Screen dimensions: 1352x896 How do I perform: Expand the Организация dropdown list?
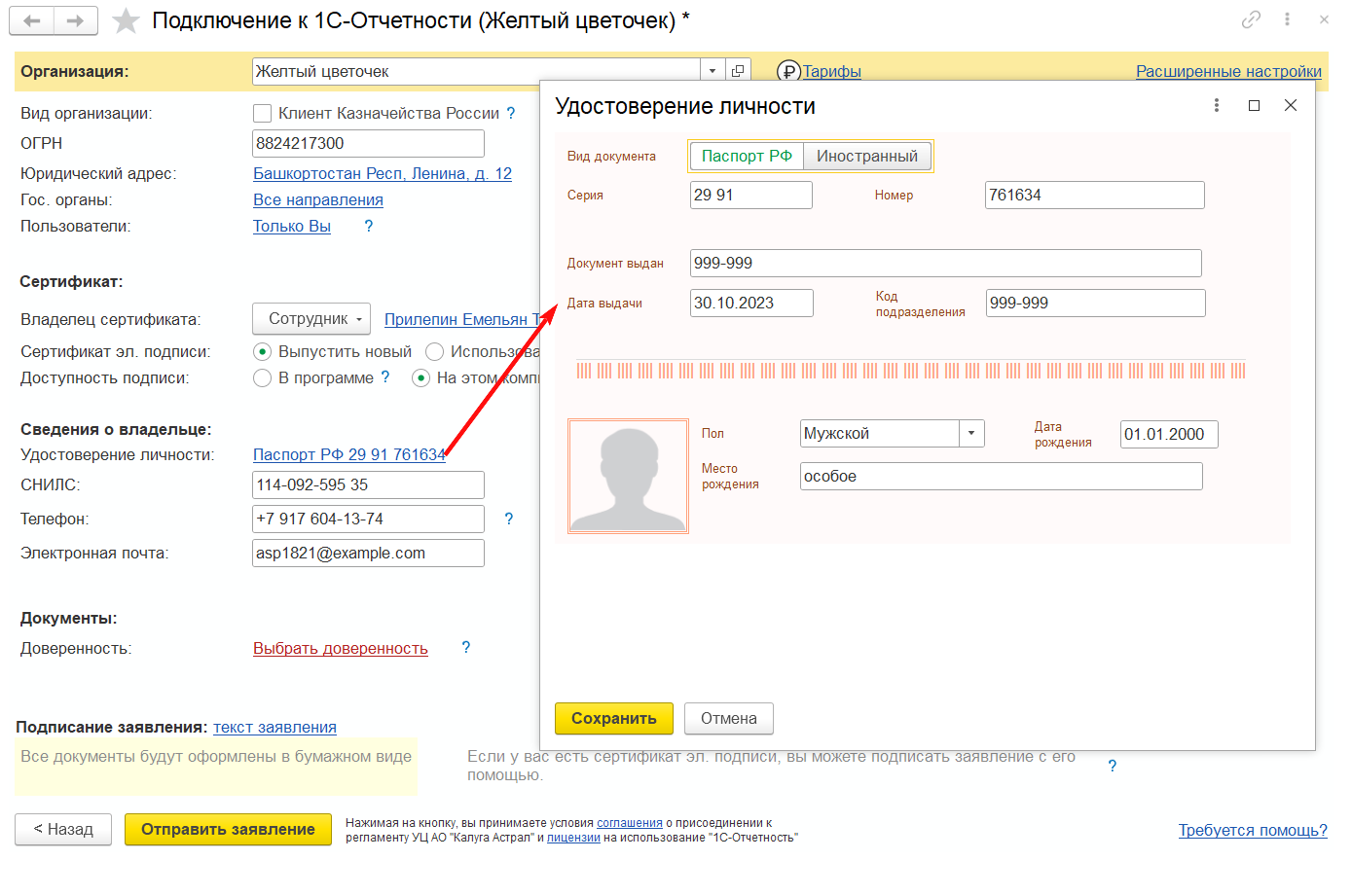click(x=713, y=71)
